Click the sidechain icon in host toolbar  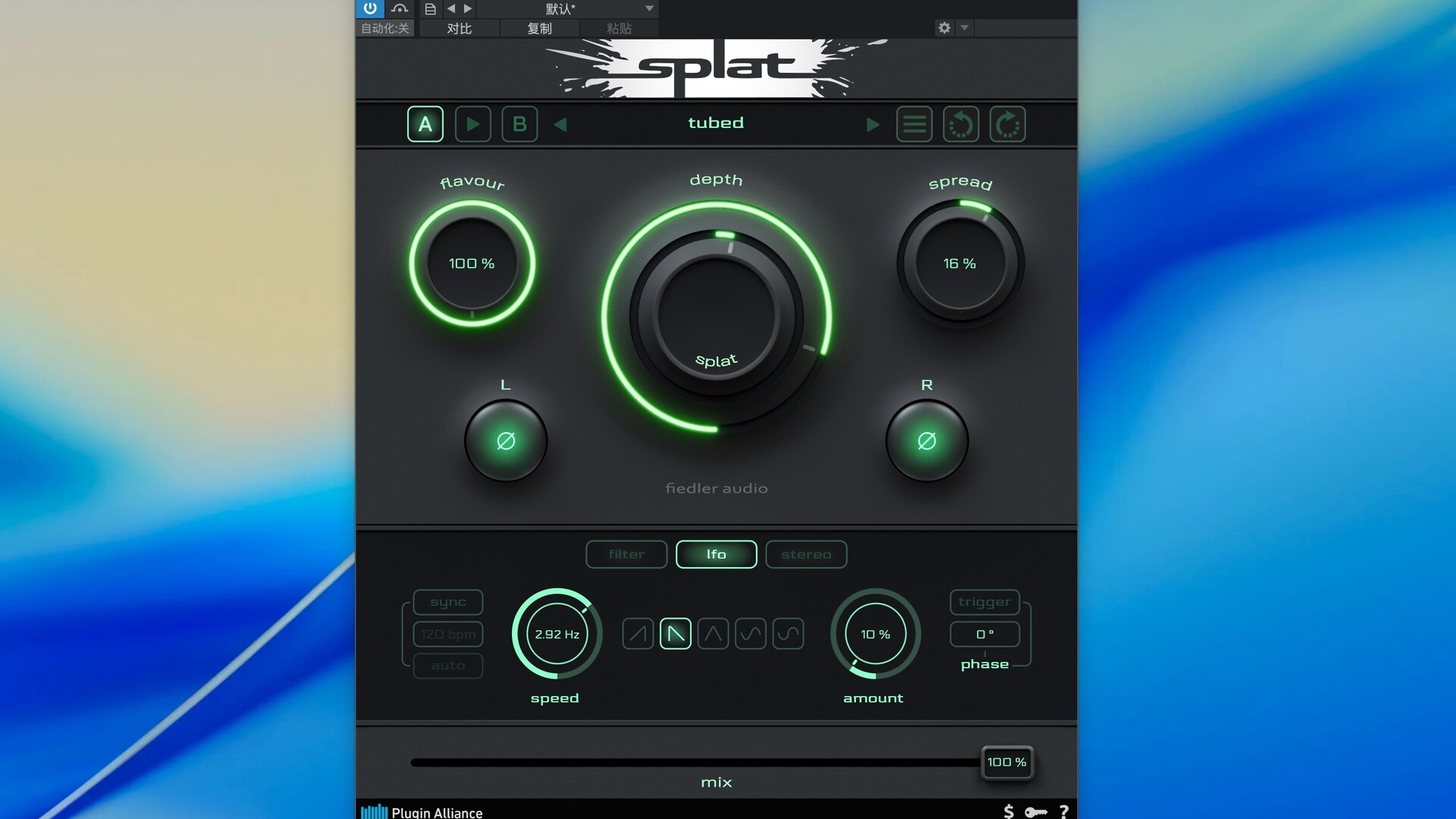pos(400,8)
